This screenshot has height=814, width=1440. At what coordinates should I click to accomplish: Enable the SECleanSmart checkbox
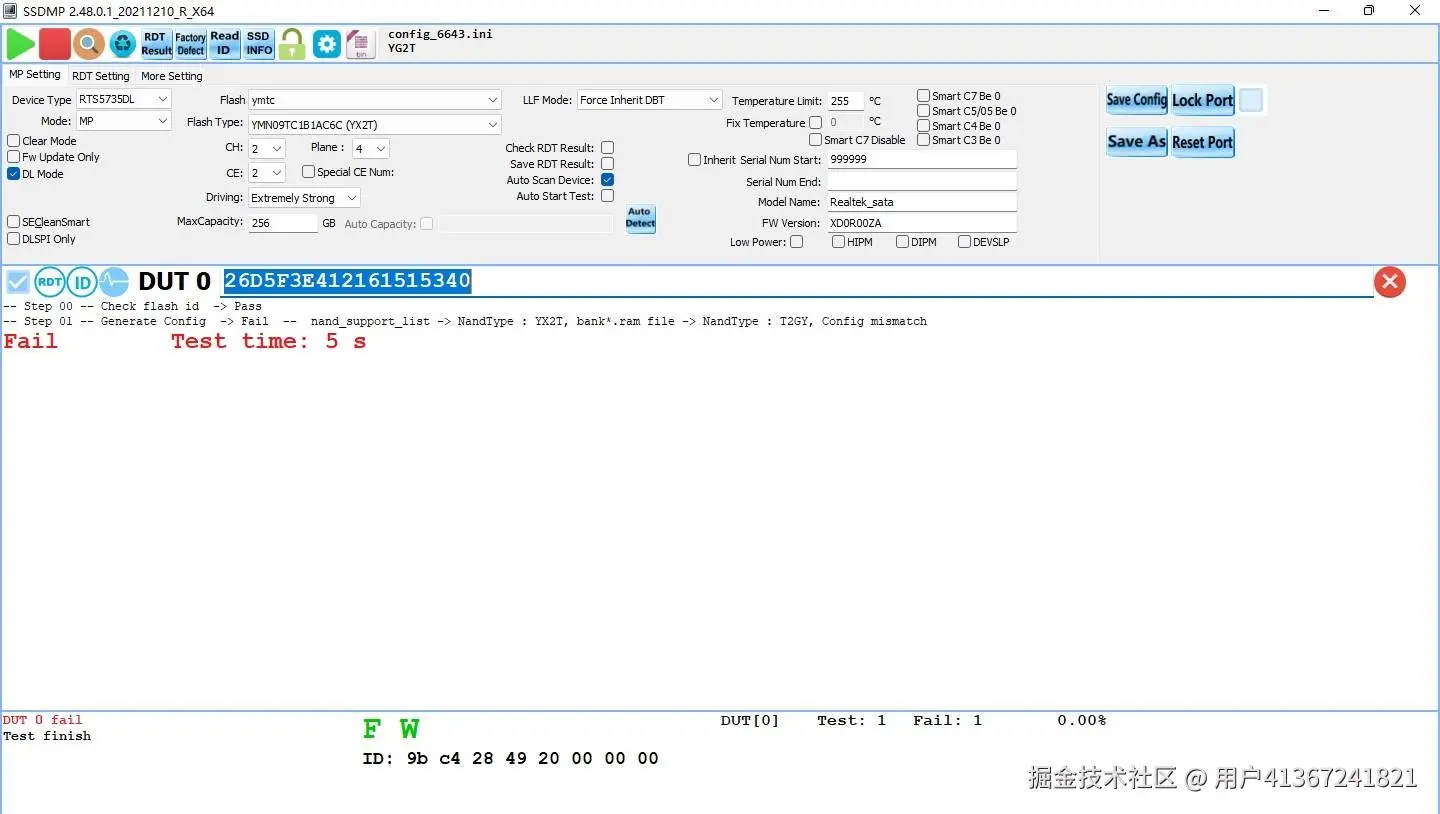click(14, 222)
